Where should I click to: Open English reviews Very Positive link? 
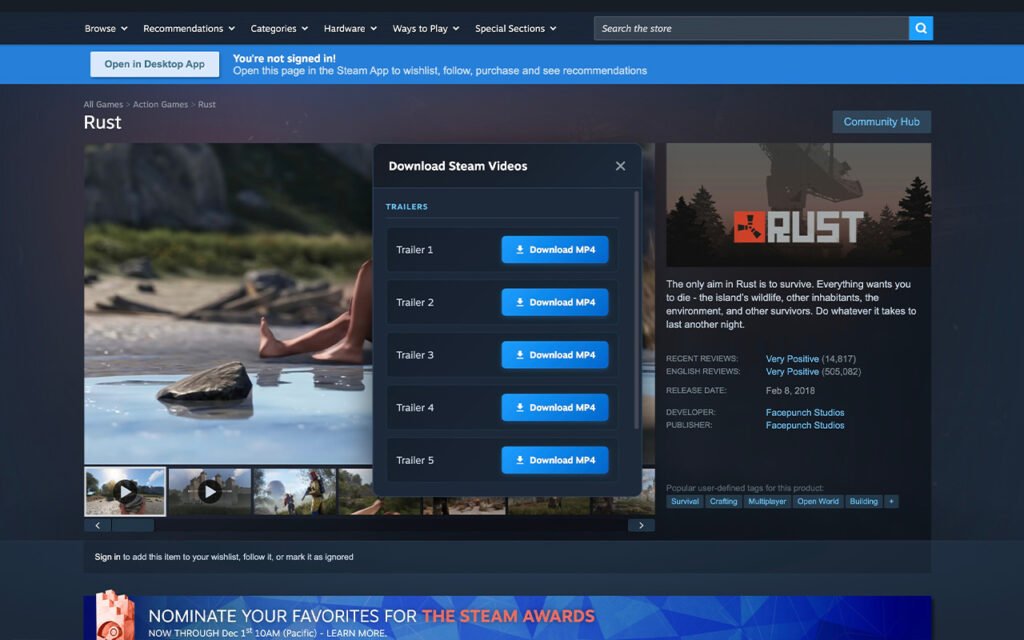(792, 372)
